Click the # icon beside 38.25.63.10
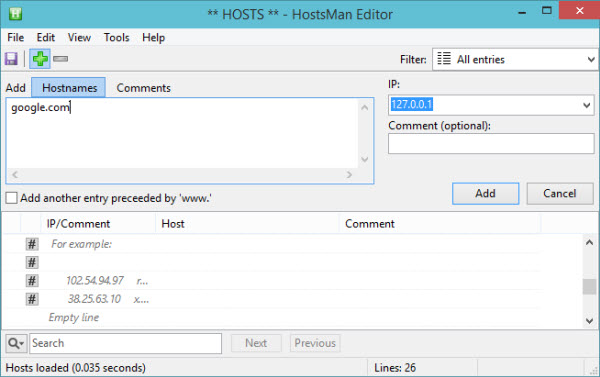Image resolution: width=600 pixels, height=377 pixels. 32,299
